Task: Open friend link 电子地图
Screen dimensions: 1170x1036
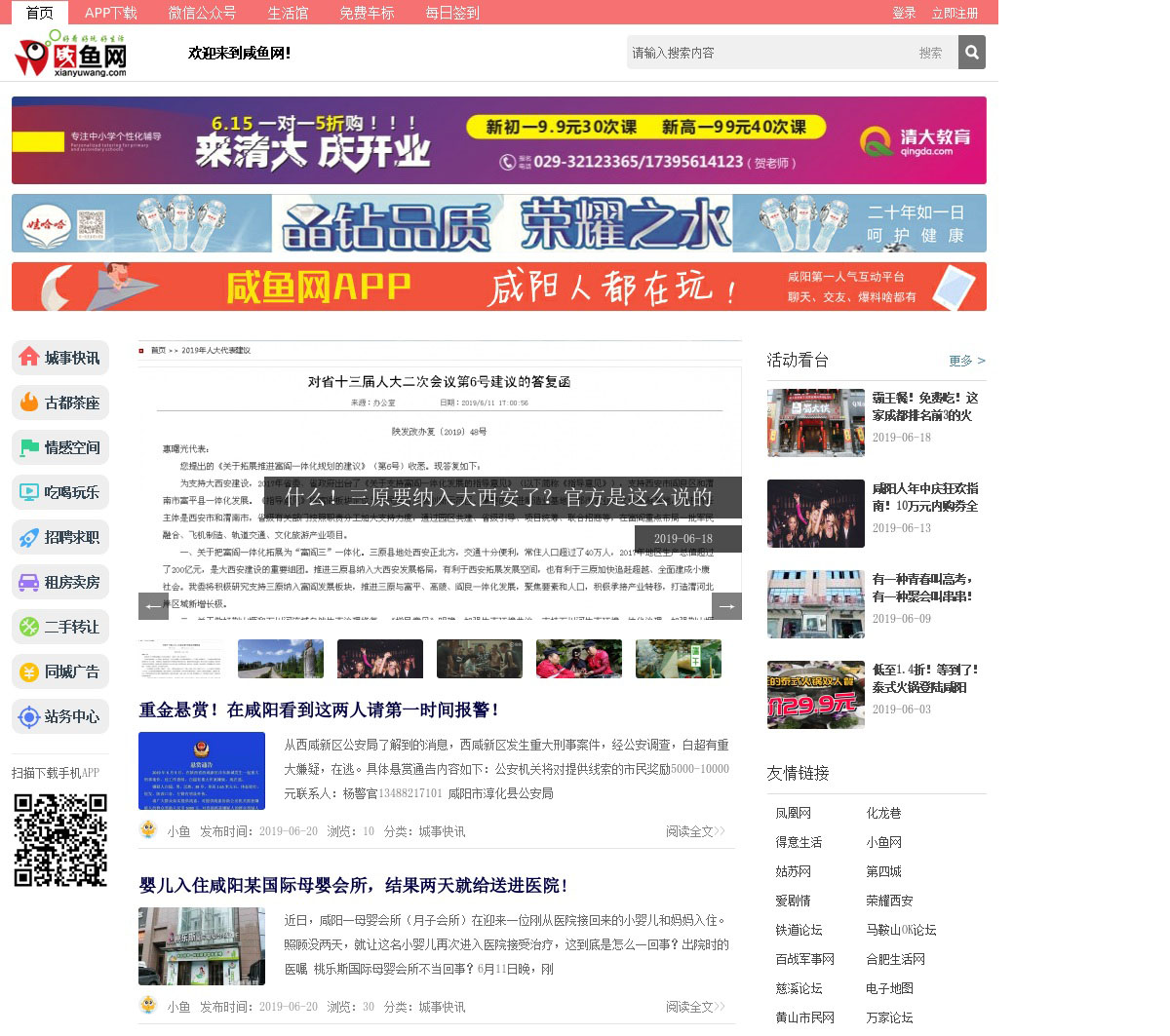Action: (890, 988)
